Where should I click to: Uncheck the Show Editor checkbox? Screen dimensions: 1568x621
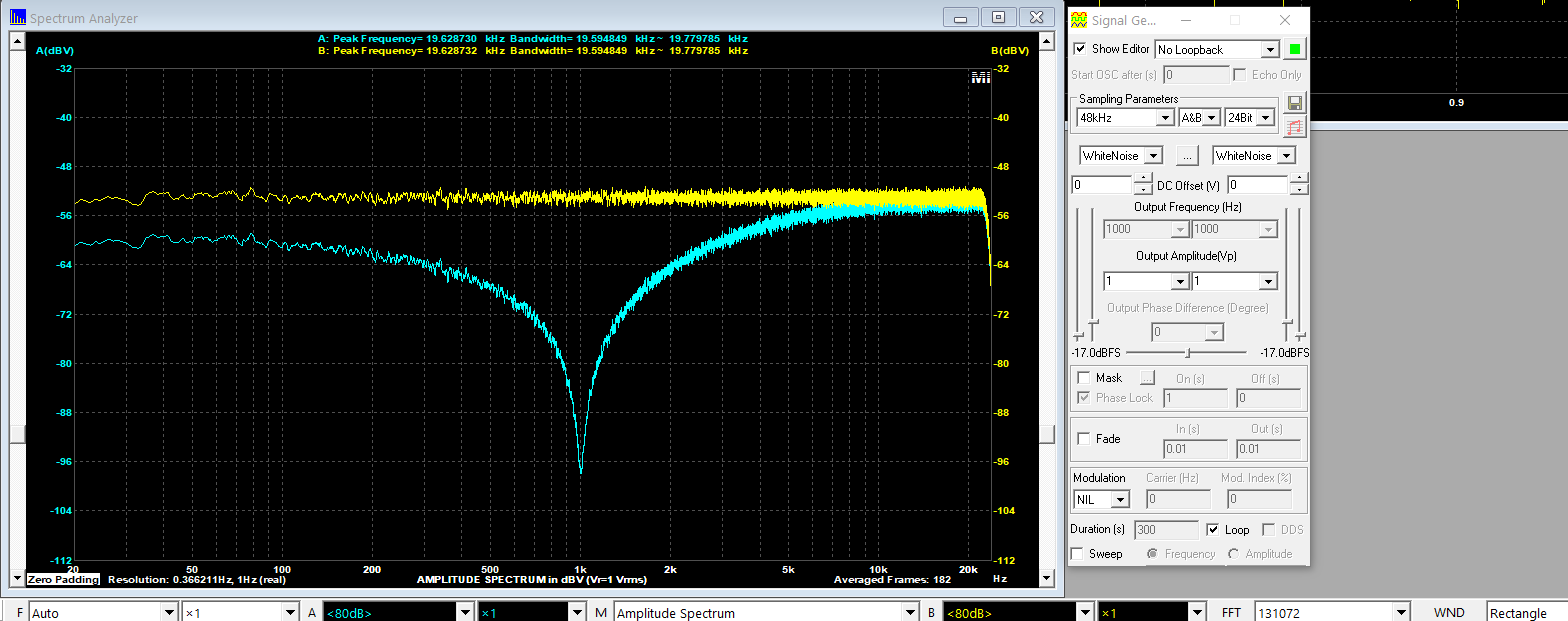tap(1080, 49)
